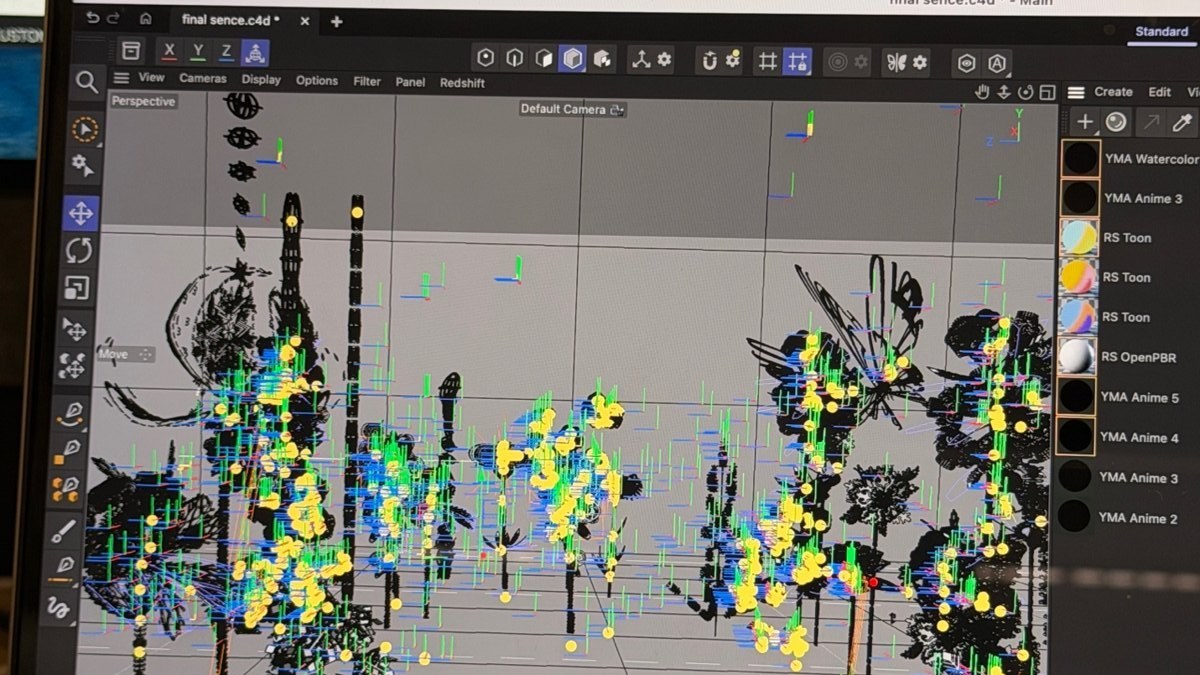Toggle the Z axis lock
The width and height of the screenshot is (1200, 675).
tap(227, 52)
